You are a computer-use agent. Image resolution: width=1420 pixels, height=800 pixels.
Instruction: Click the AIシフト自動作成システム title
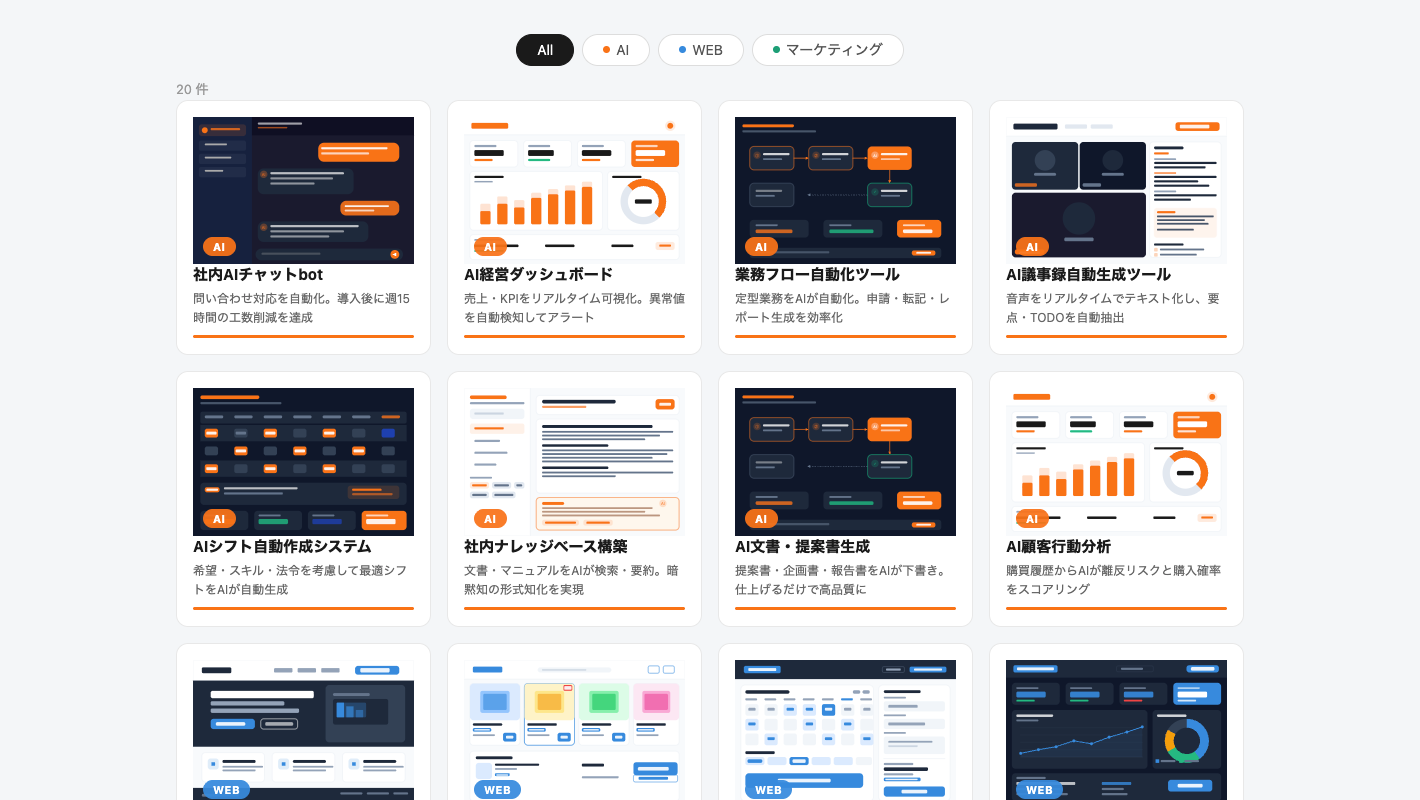(x=282, y=546)
